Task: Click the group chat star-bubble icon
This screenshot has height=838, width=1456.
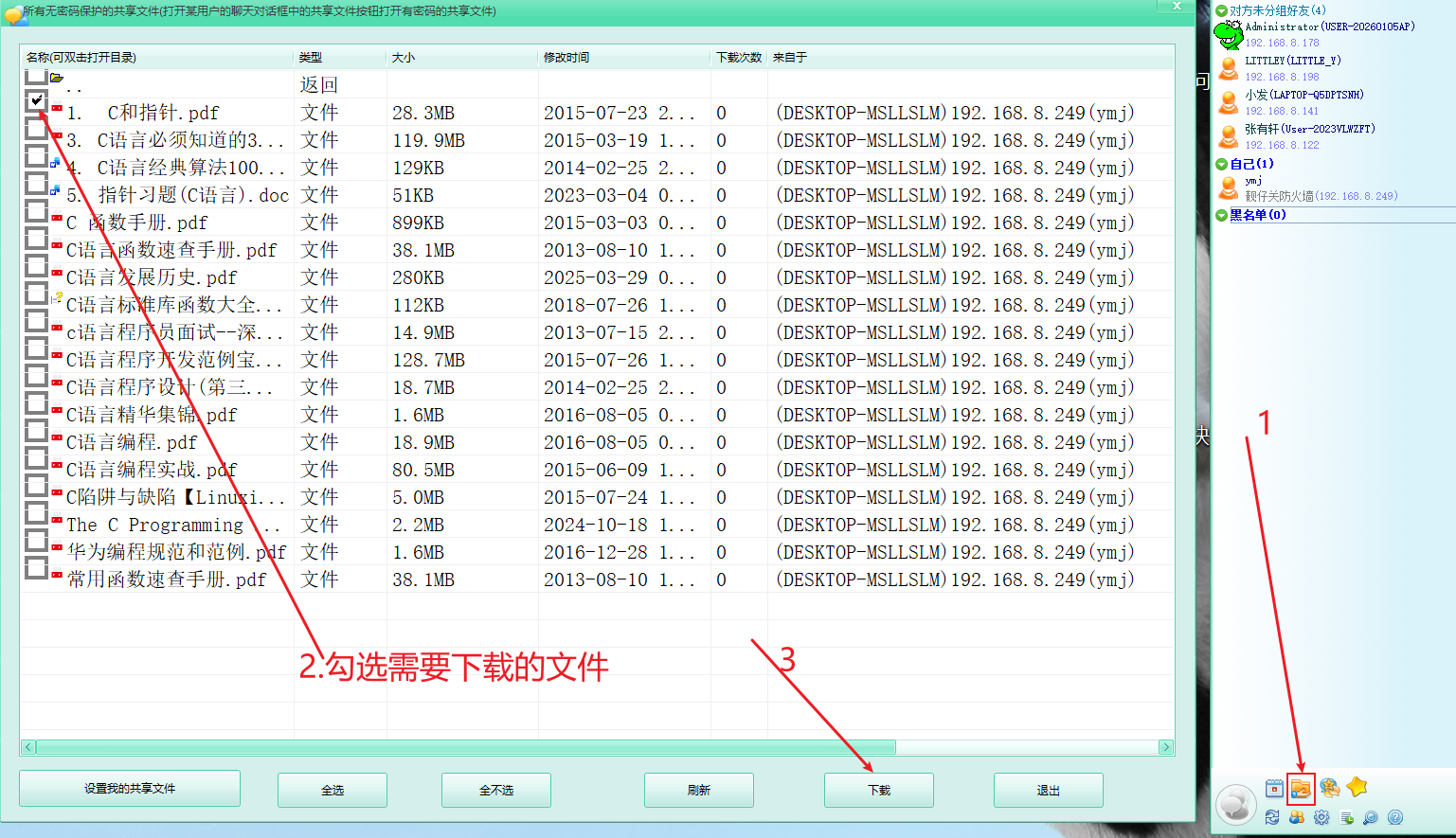Action: pyautogui.click(x=1329, y=788)
